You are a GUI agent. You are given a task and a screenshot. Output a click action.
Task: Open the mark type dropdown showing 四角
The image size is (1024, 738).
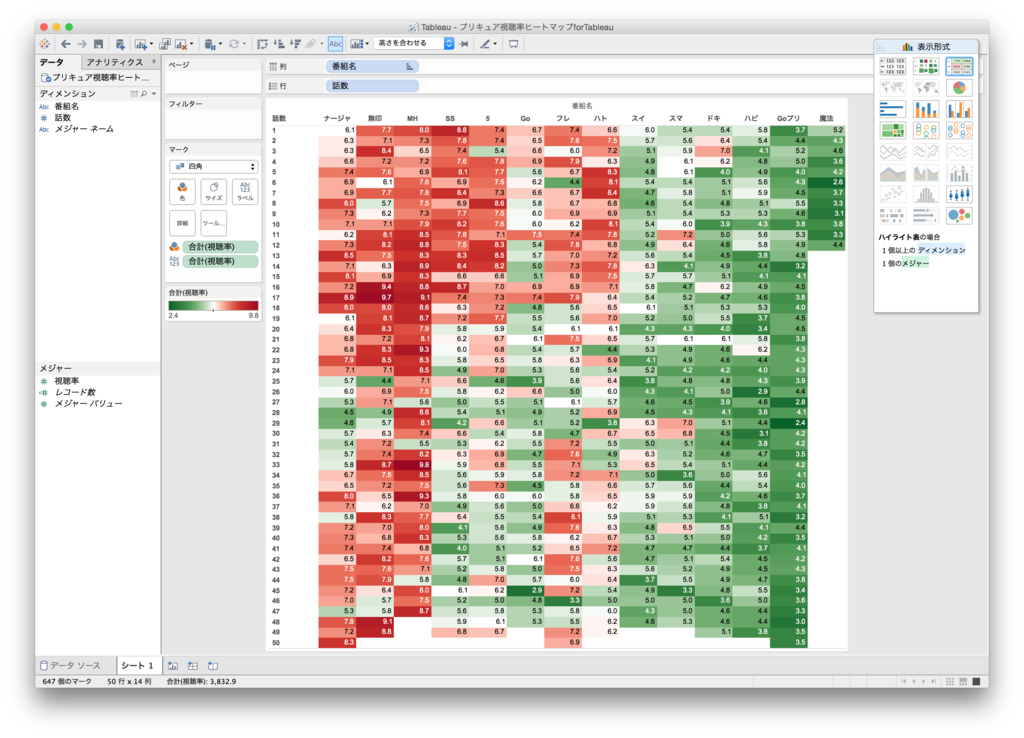click(214, 167)
